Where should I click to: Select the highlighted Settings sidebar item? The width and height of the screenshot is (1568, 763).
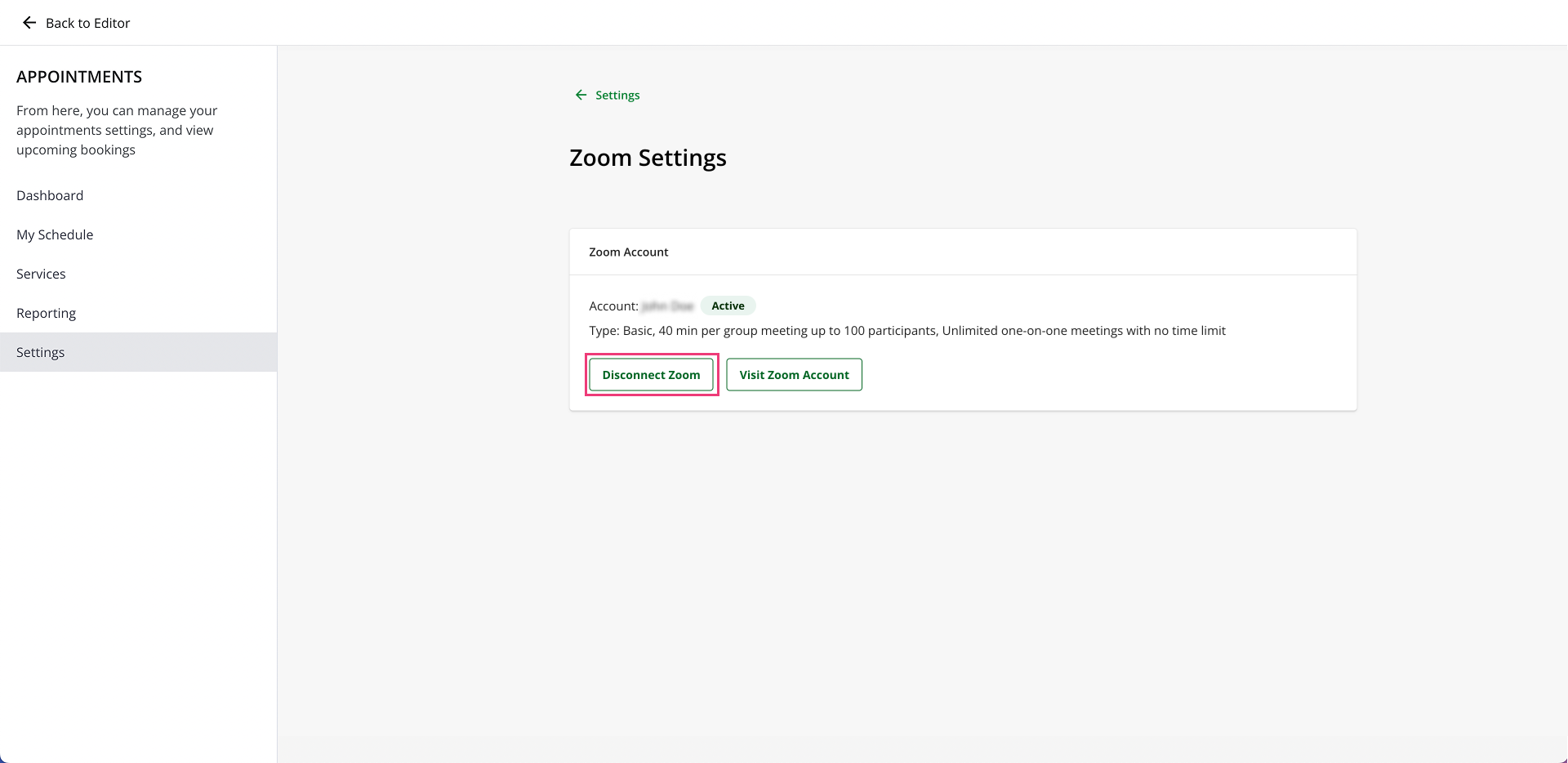(138, 352)
